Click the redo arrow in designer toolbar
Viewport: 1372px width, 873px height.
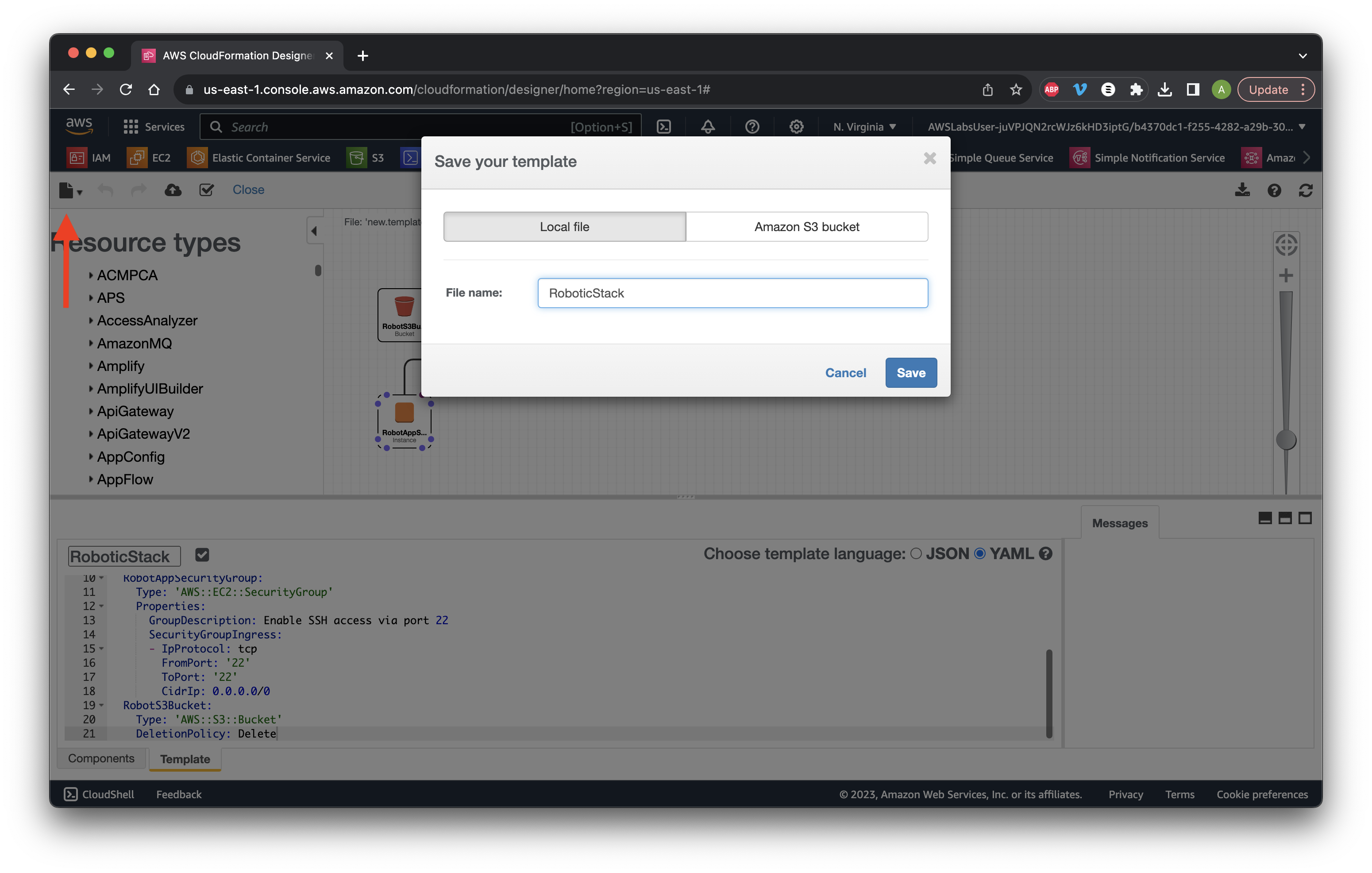pyautogui.click(x=139, y=190)
